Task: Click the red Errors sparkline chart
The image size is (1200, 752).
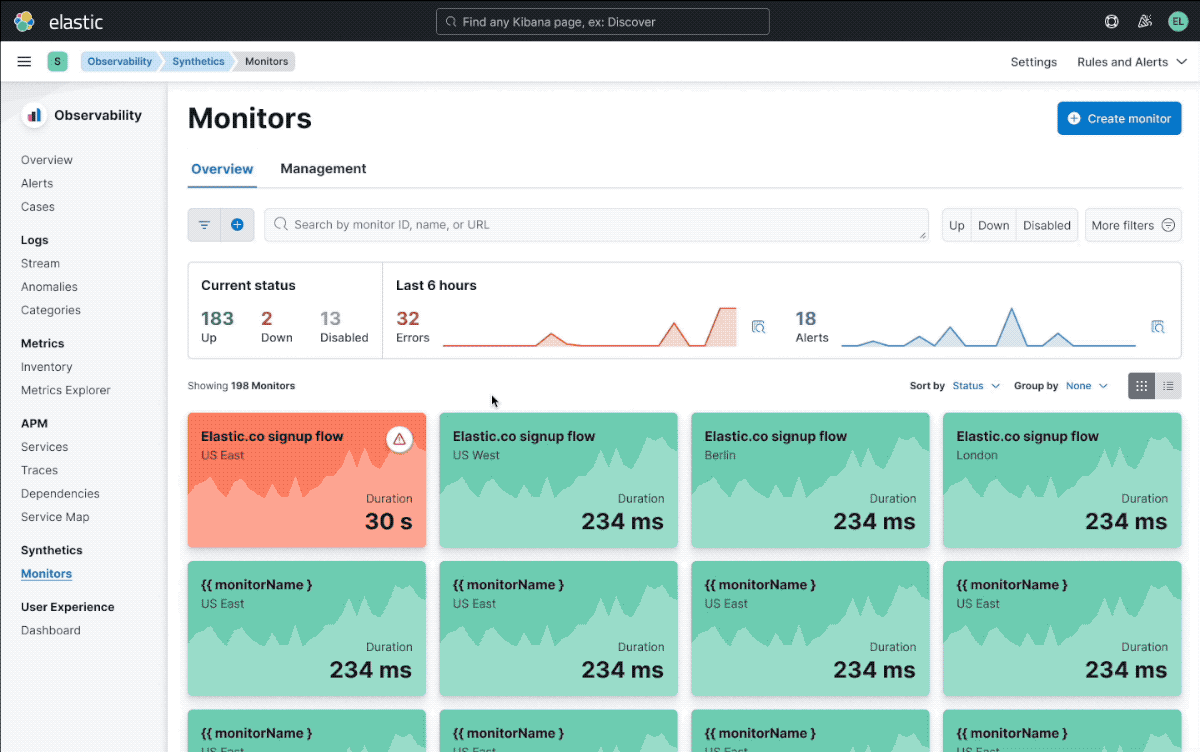Action: pyautogui.click(x=589, y=327)
